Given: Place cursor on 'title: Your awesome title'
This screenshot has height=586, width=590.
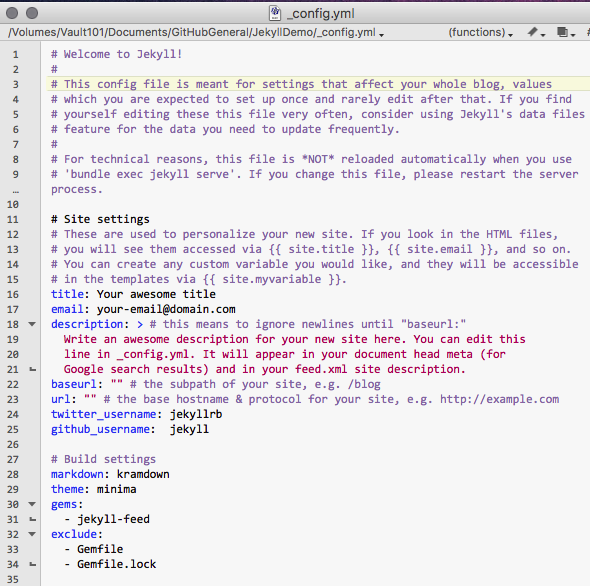Looking at the screenshot, I should (133, 294).
